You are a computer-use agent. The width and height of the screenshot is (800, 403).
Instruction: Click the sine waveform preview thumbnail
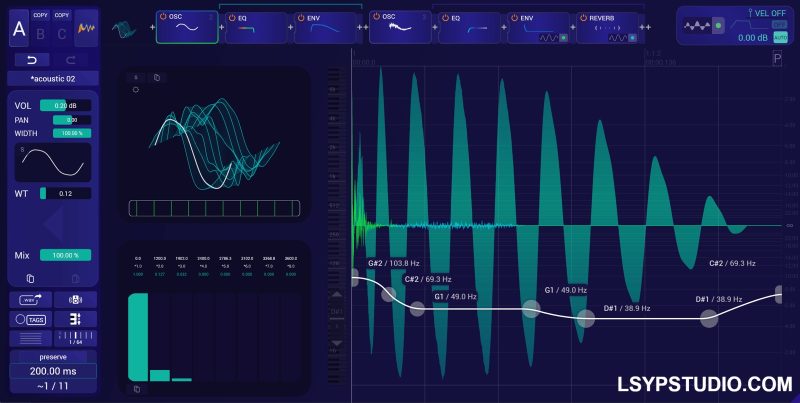tap(53, 162)
